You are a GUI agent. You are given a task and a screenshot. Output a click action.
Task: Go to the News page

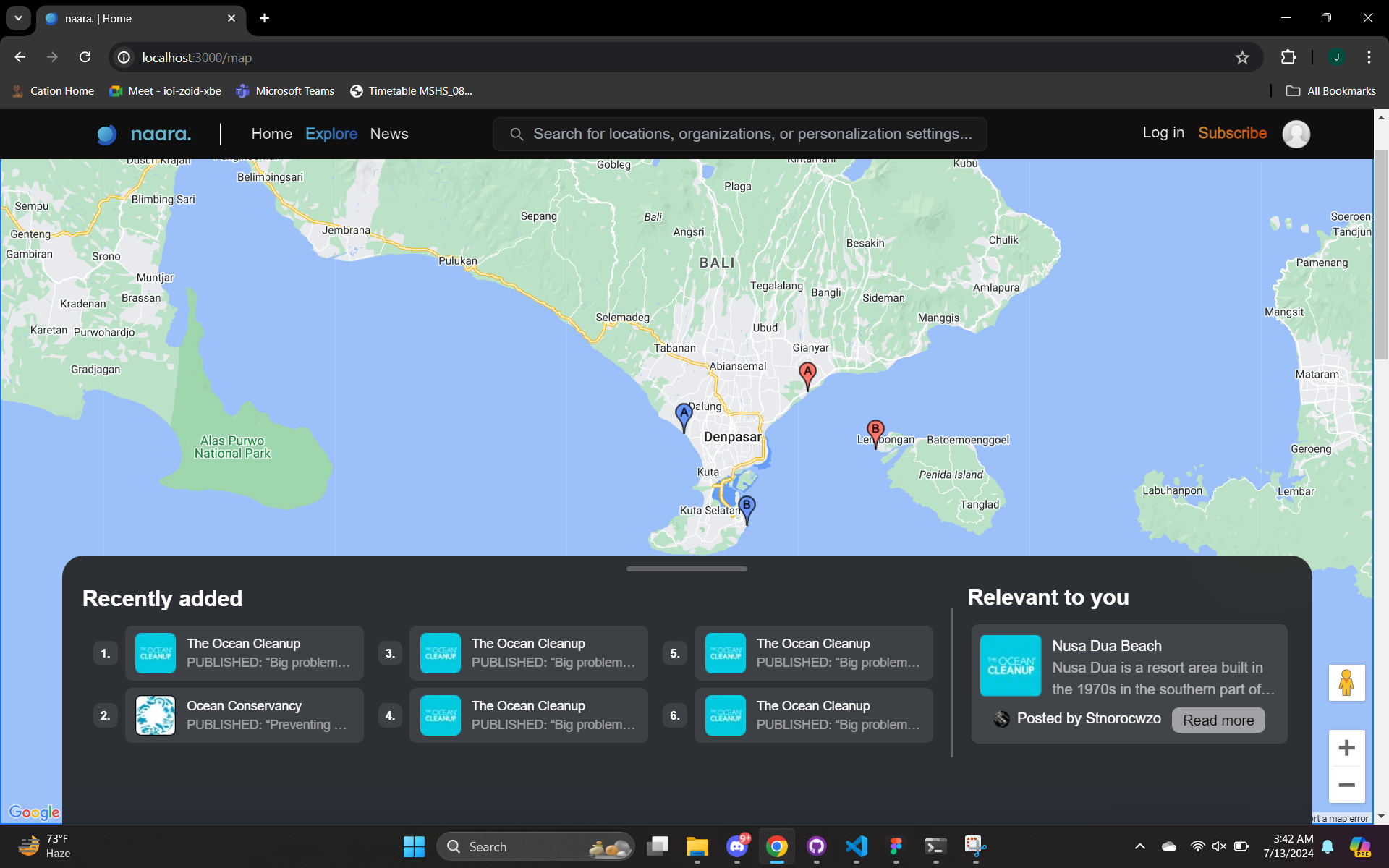(x=389, y=134)
